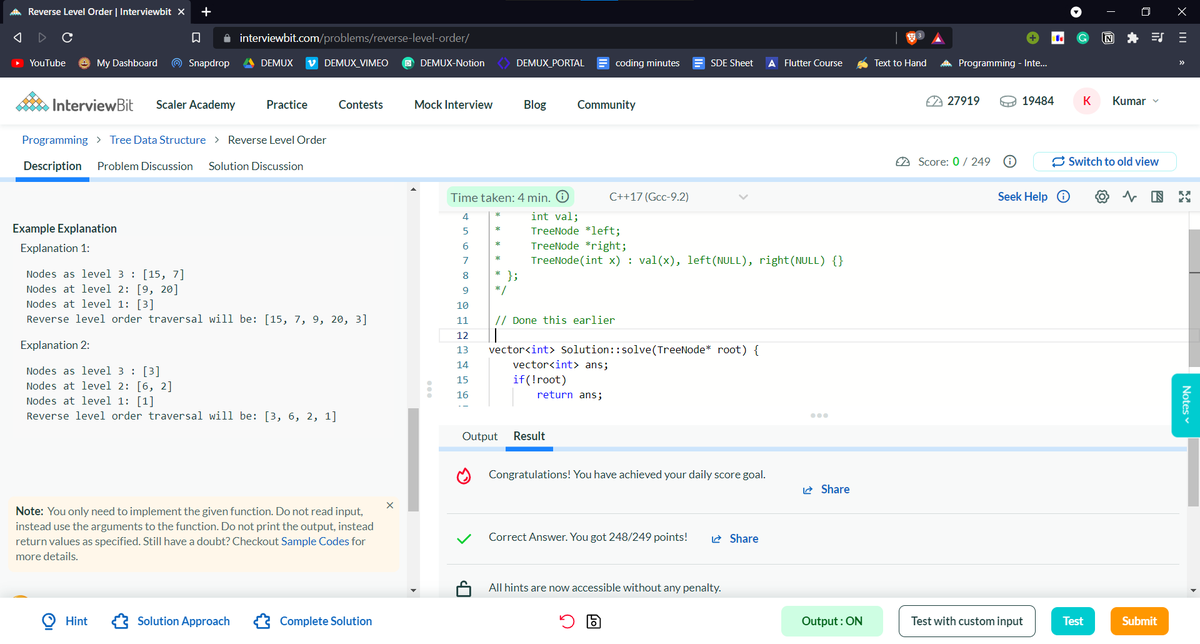Click the teal Test button
This screenshot has width=1200, height=644.
1073,621
